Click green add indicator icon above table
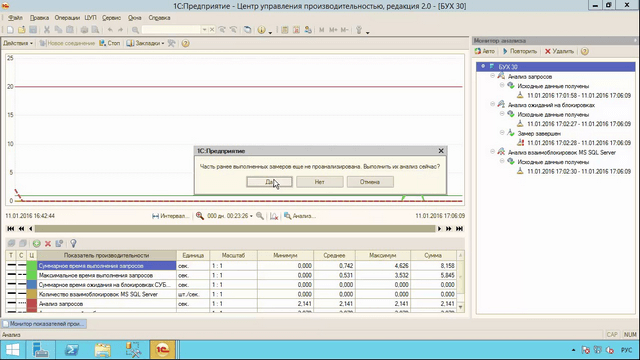 (37, 244)
